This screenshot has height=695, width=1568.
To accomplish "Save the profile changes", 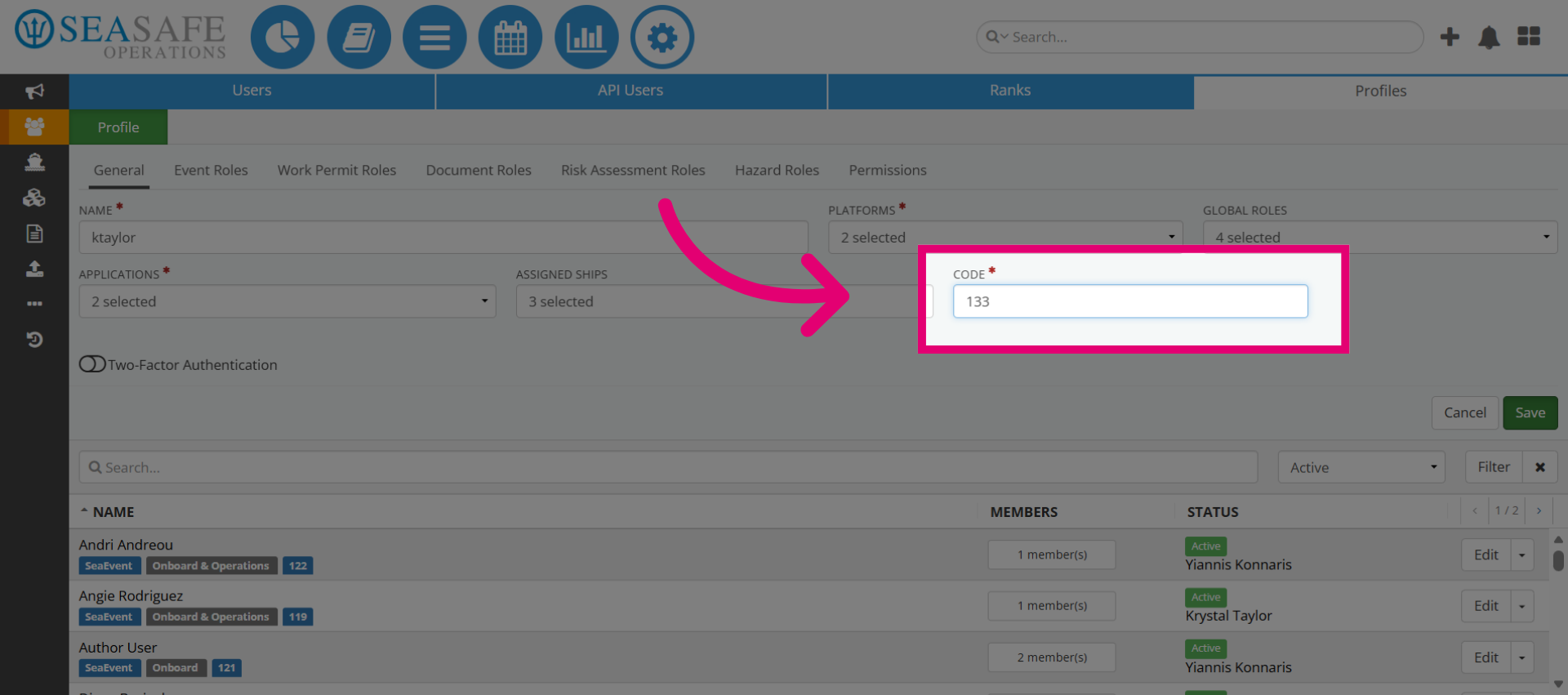I will 1530,412.
